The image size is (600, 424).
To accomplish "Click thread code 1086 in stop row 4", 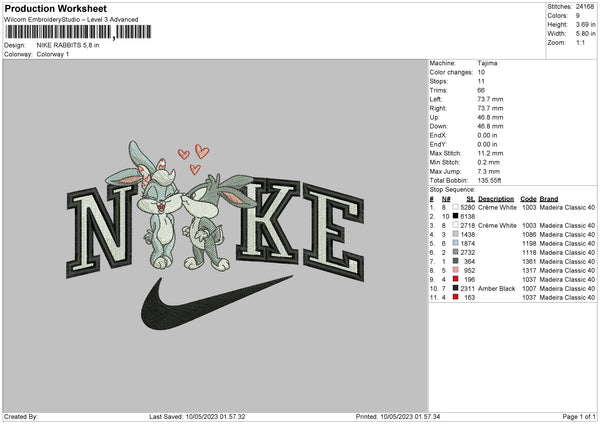I will tap(529, 235).
